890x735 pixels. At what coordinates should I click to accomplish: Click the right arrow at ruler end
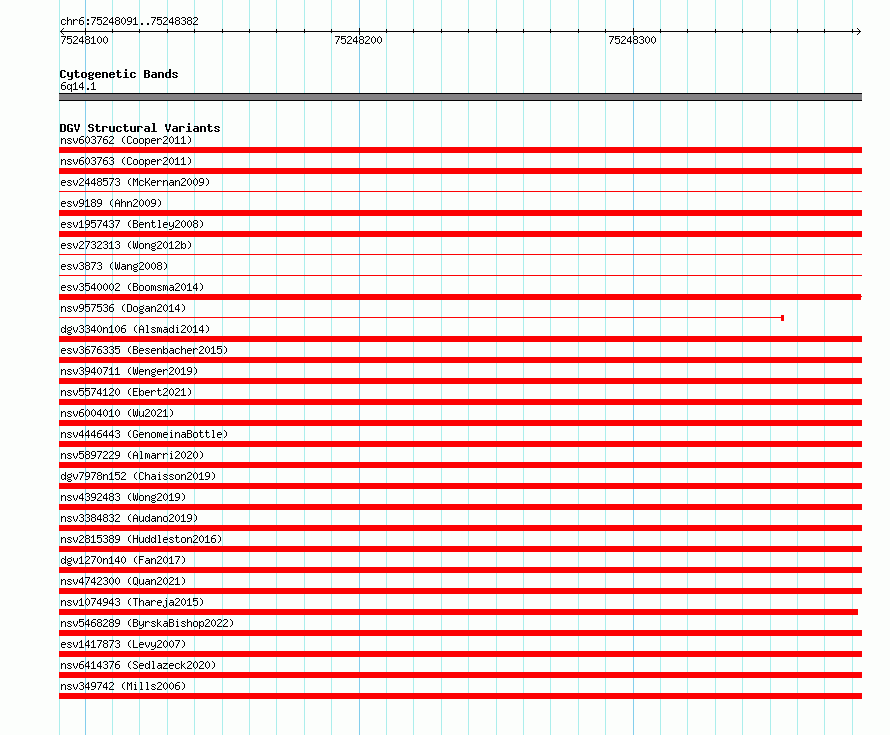click(x=858, y=31)
